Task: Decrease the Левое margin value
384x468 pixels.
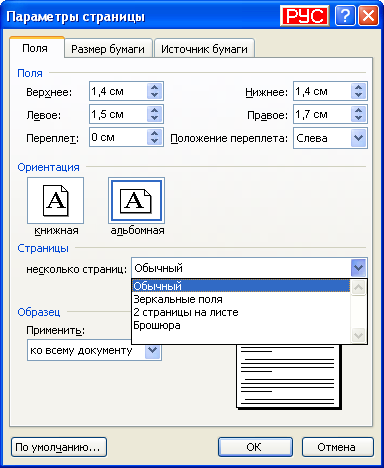Action: point(154,118)
